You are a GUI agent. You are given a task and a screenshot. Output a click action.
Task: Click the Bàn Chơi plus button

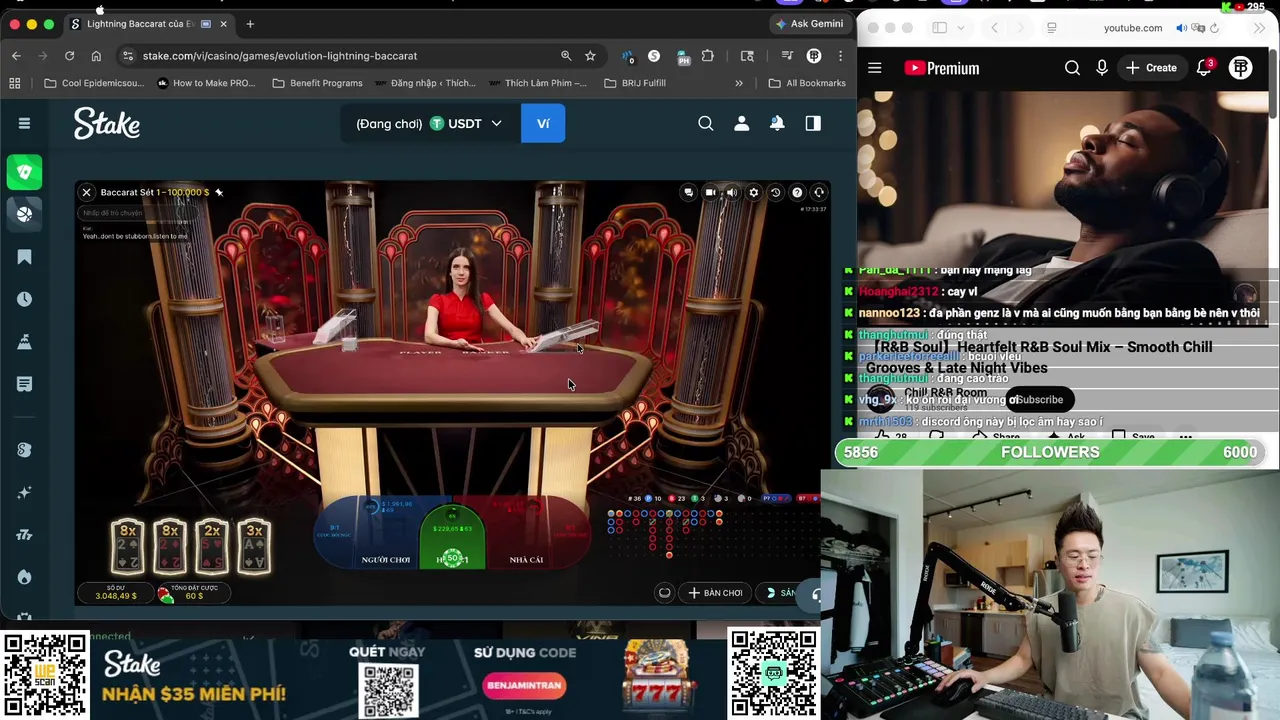[716, 593]
